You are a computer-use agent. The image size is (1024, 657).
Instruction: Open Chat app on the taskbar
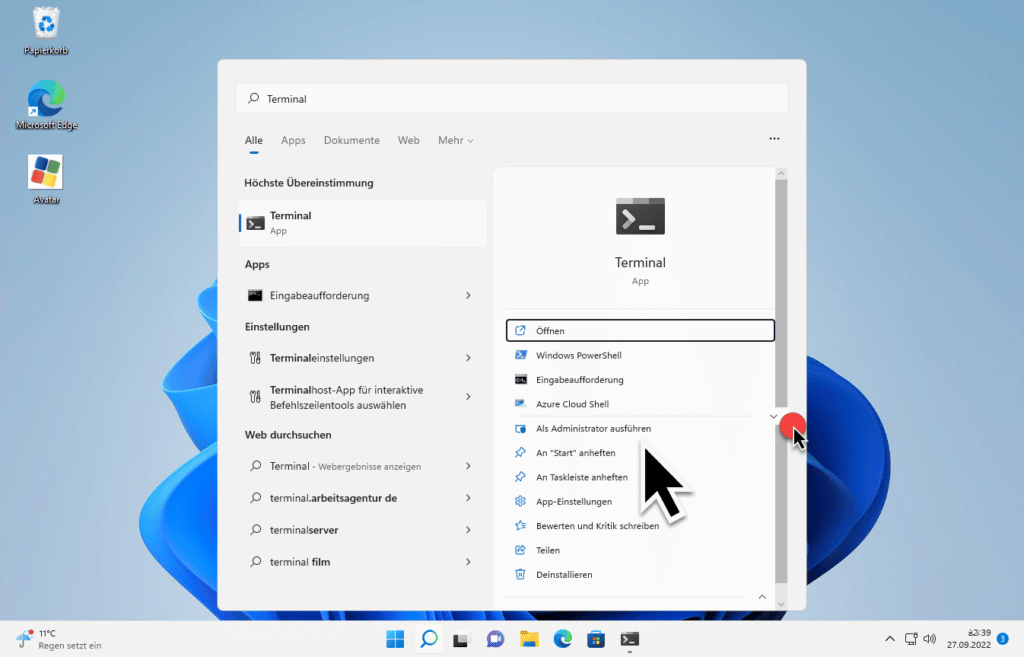[x=495, y=639]
